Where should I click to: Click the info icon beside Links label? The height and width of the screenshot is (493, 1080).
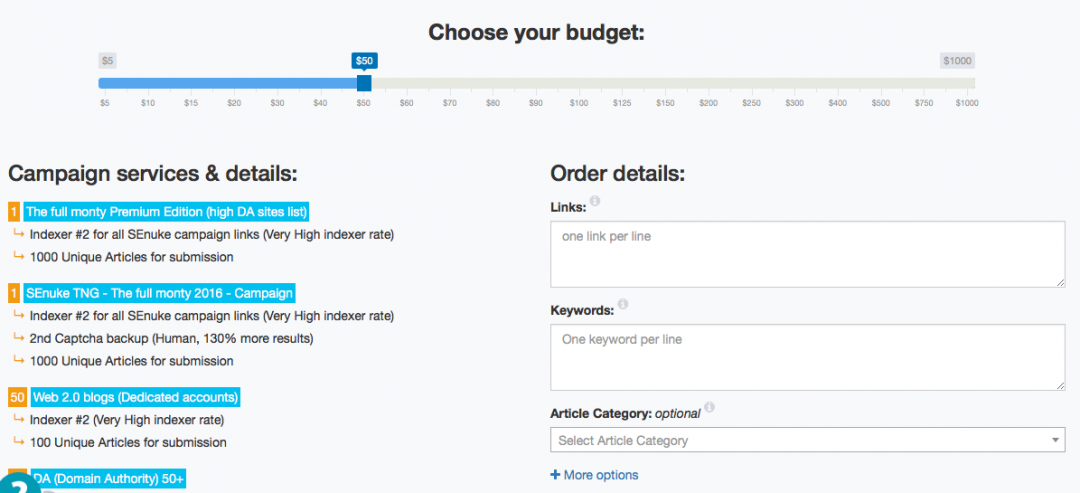point(595,201)
